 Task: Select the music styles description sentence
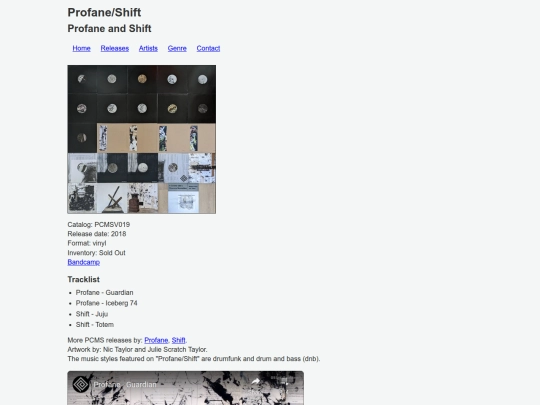pyautogui.click(x=194, y=359)
